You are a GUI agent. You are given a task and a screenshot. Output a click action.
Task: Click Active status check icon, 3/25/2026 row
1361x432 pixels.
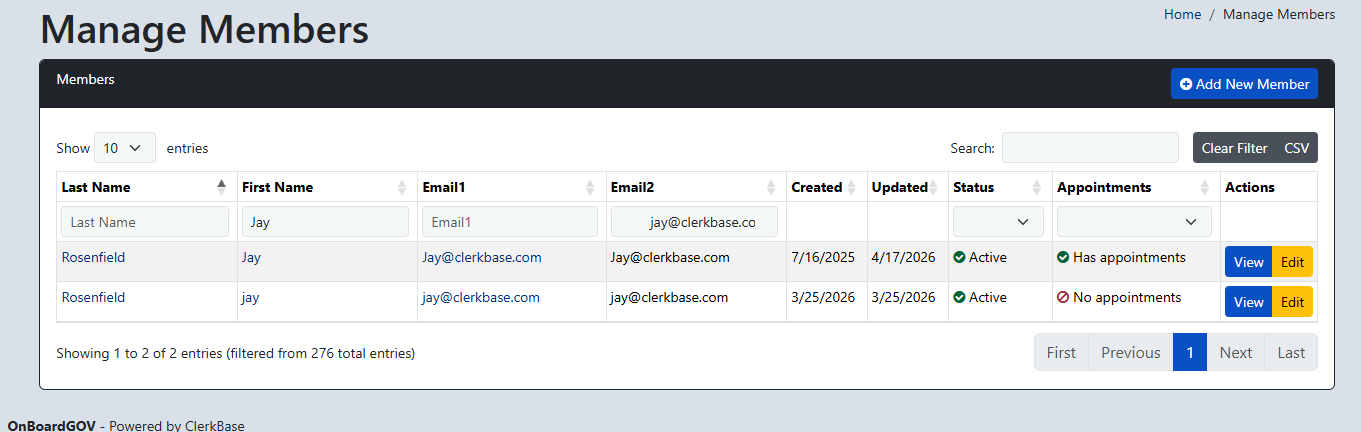click(x=959, y=298)
